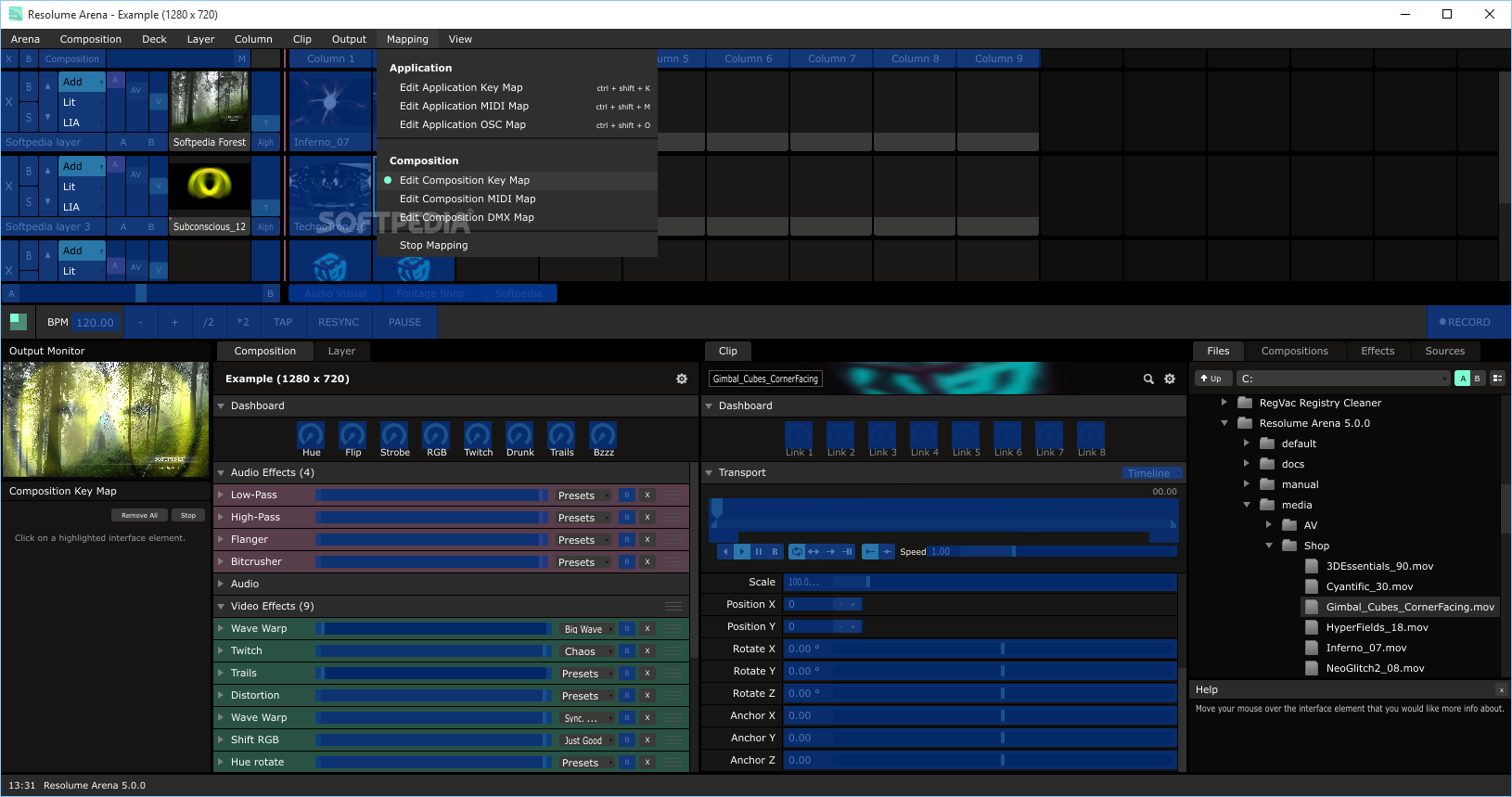This screenshot has height=797, width=1512.
Task: Click the key map Stop button
Action: 188,515
